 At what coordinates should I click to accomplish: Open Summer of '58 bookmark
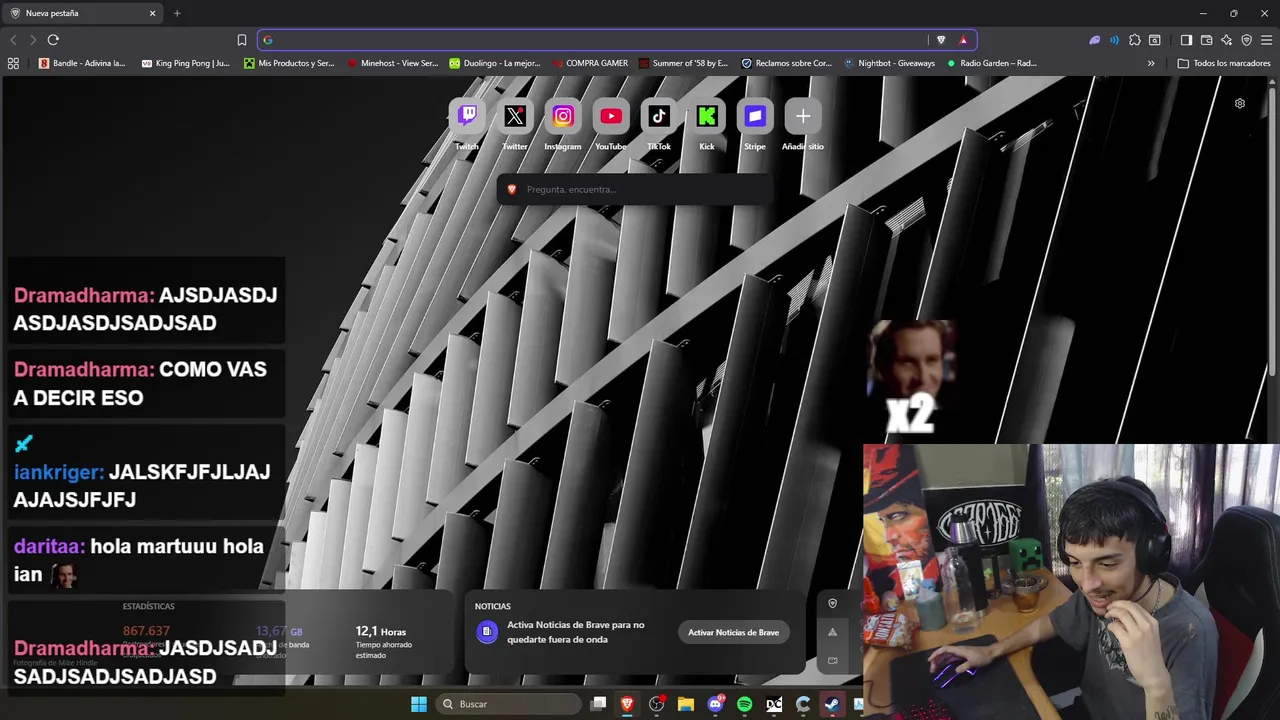(684, 63)
